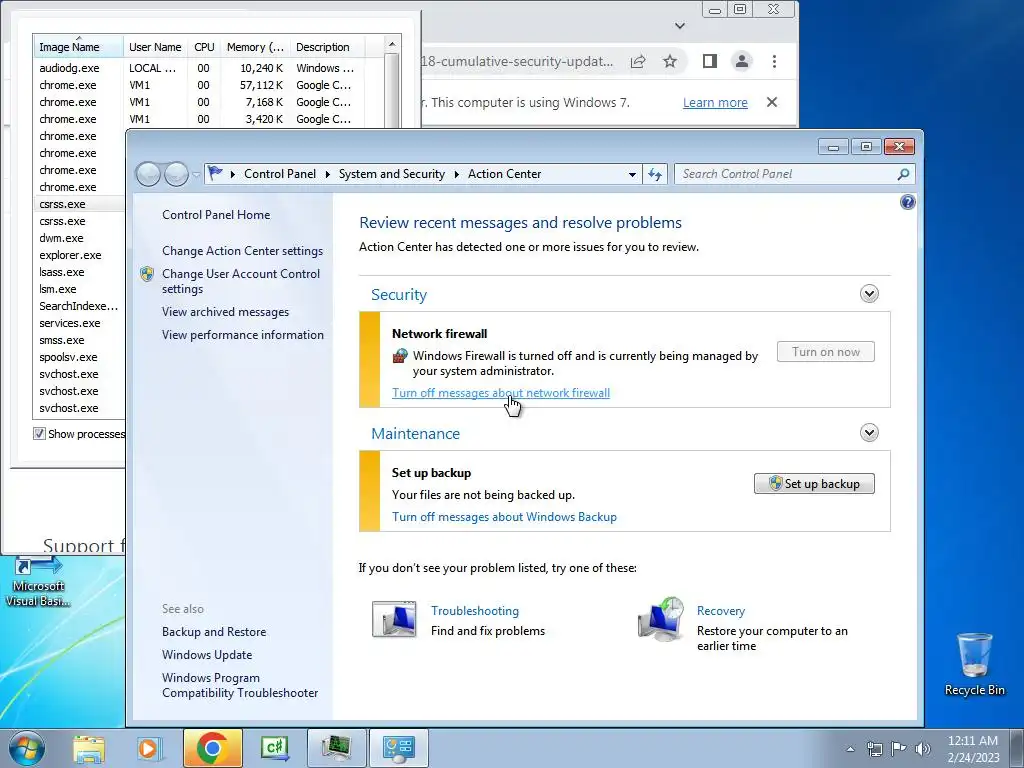Click System and Security breadcrumb
Viewport: 1024px width, 768px height.
(x=391, y=174)
